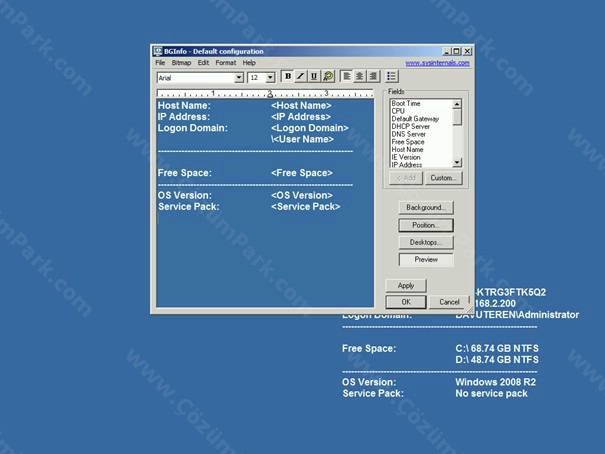This screenshot has width=605, height=454.
Task: Toggle Italic formatting button
Action: click(301, 76)
